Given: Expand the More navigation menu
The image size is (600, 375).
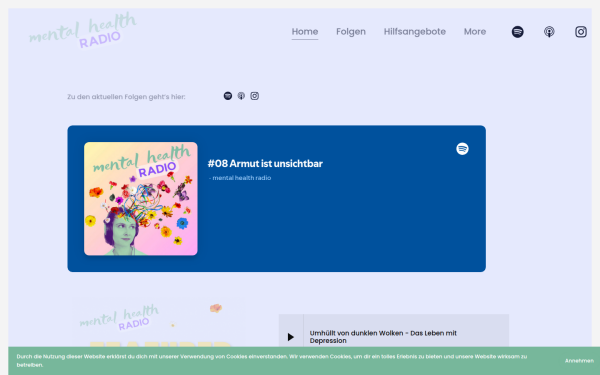Looking at the screenshot, I should (475, 32).
